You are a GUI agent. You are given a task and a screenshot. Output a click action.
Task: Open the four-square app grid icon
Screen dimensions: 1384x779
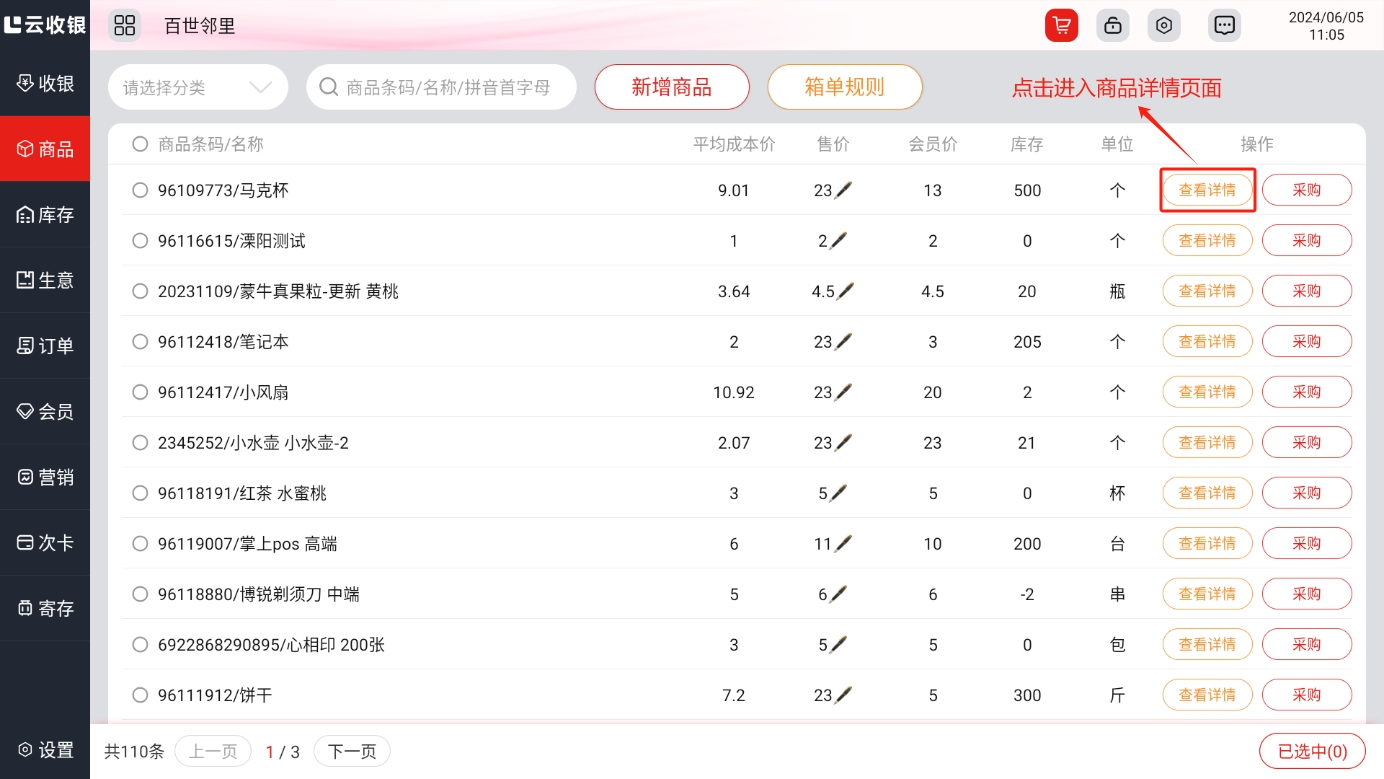124,25
